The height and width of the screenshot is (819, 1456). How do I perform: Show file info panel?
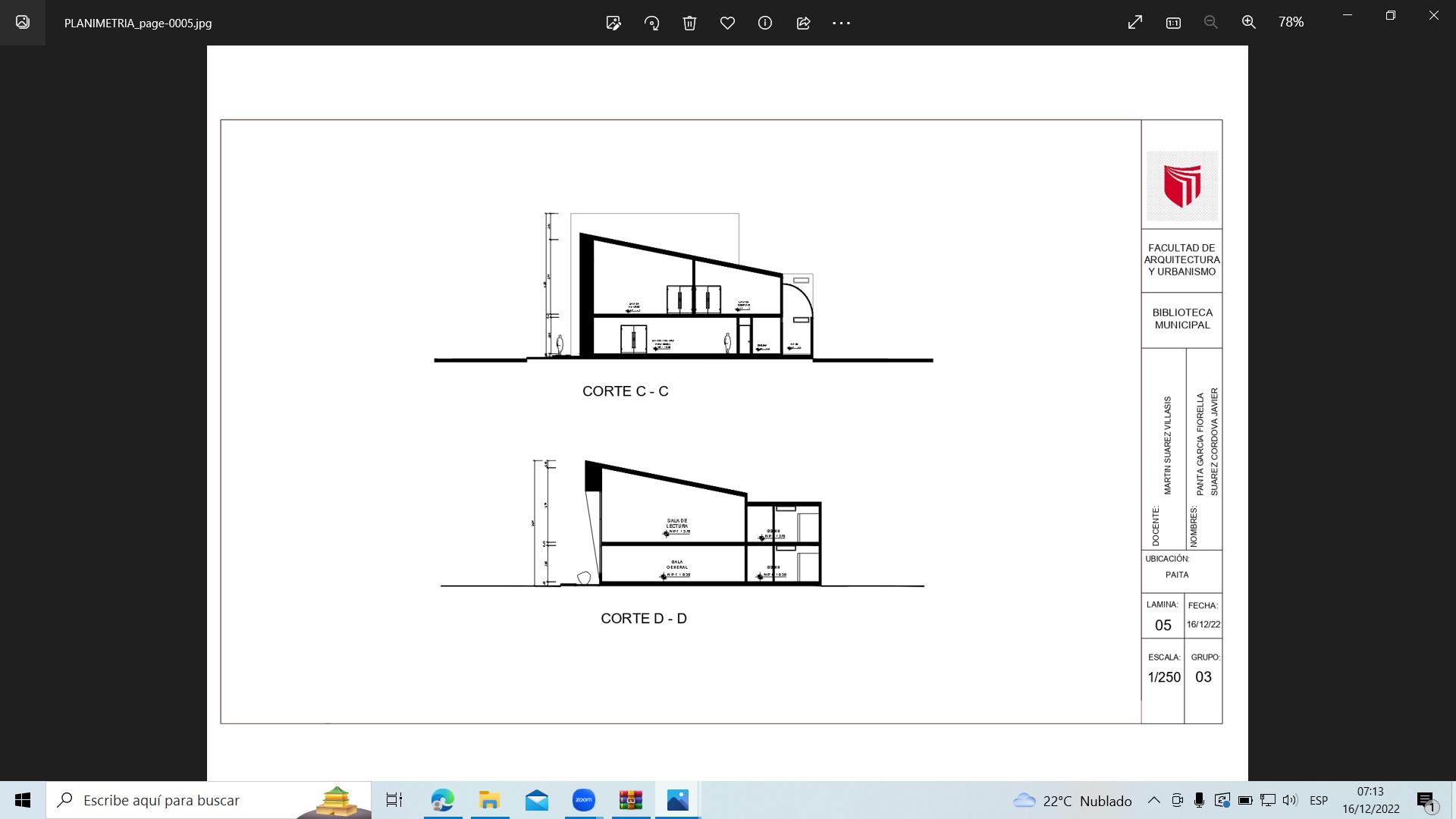(765, 23)
